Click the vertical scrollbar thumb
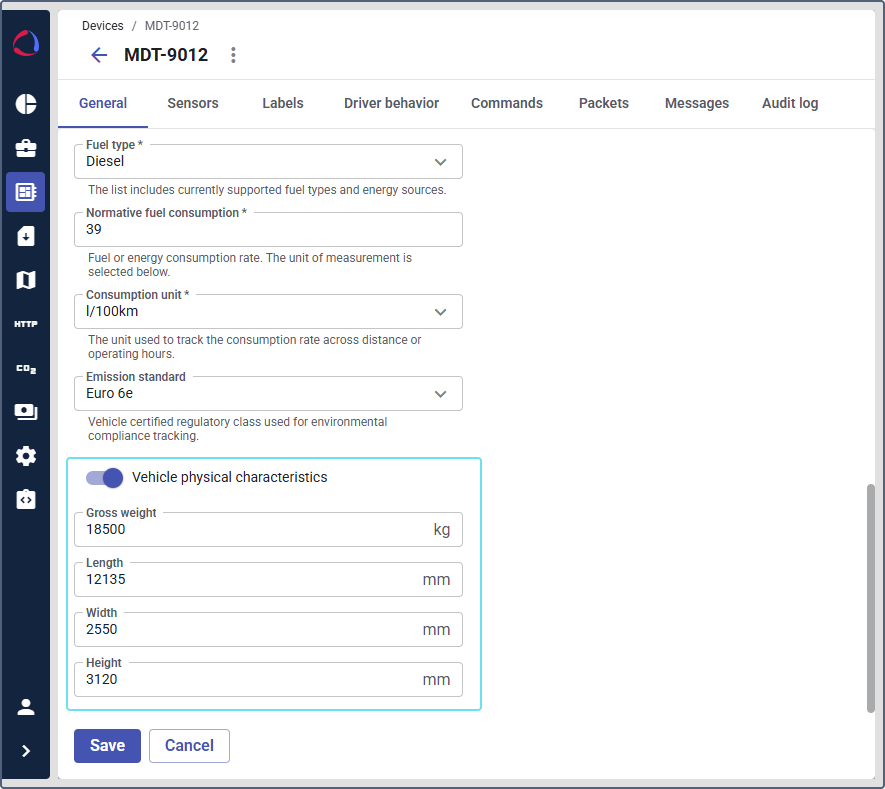Screen dimensions: 885x789 click(870, 597)
